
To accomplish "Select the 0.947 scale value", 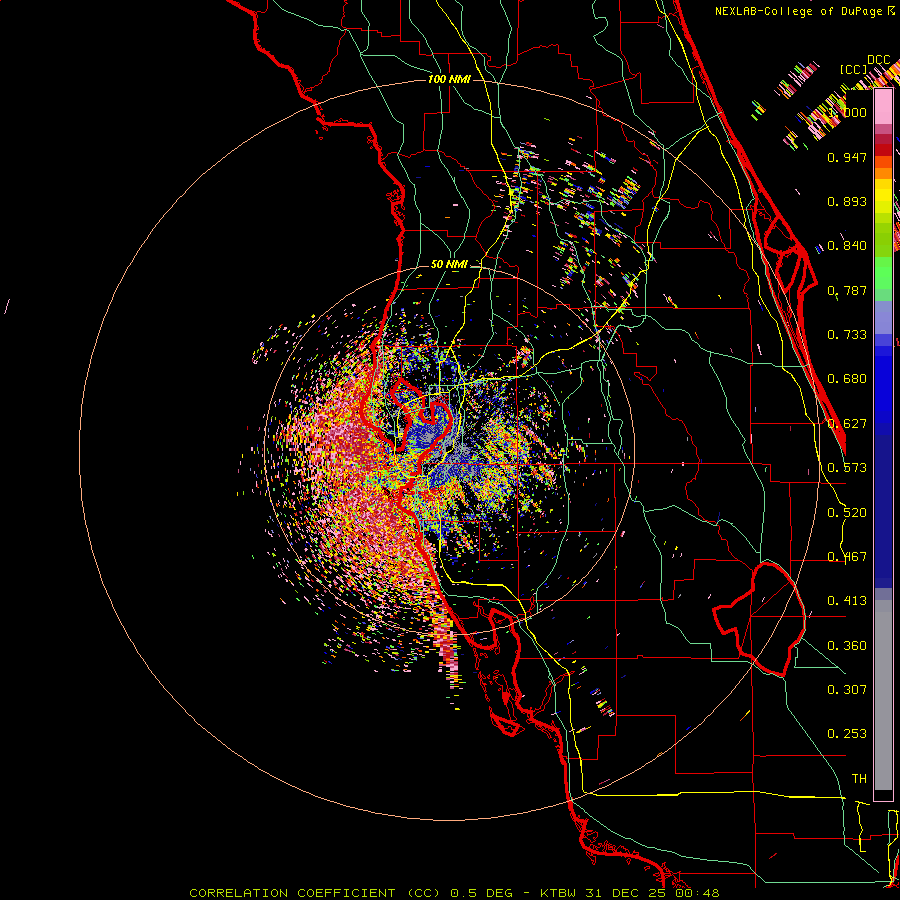I will pos(847,157).
